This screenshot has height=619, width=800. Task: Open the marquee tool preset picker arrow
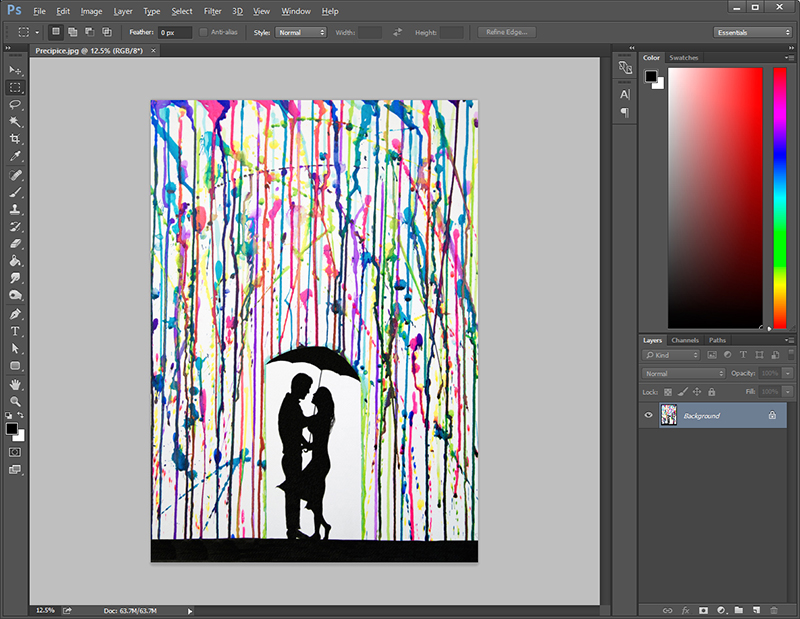tap(37, 32)
